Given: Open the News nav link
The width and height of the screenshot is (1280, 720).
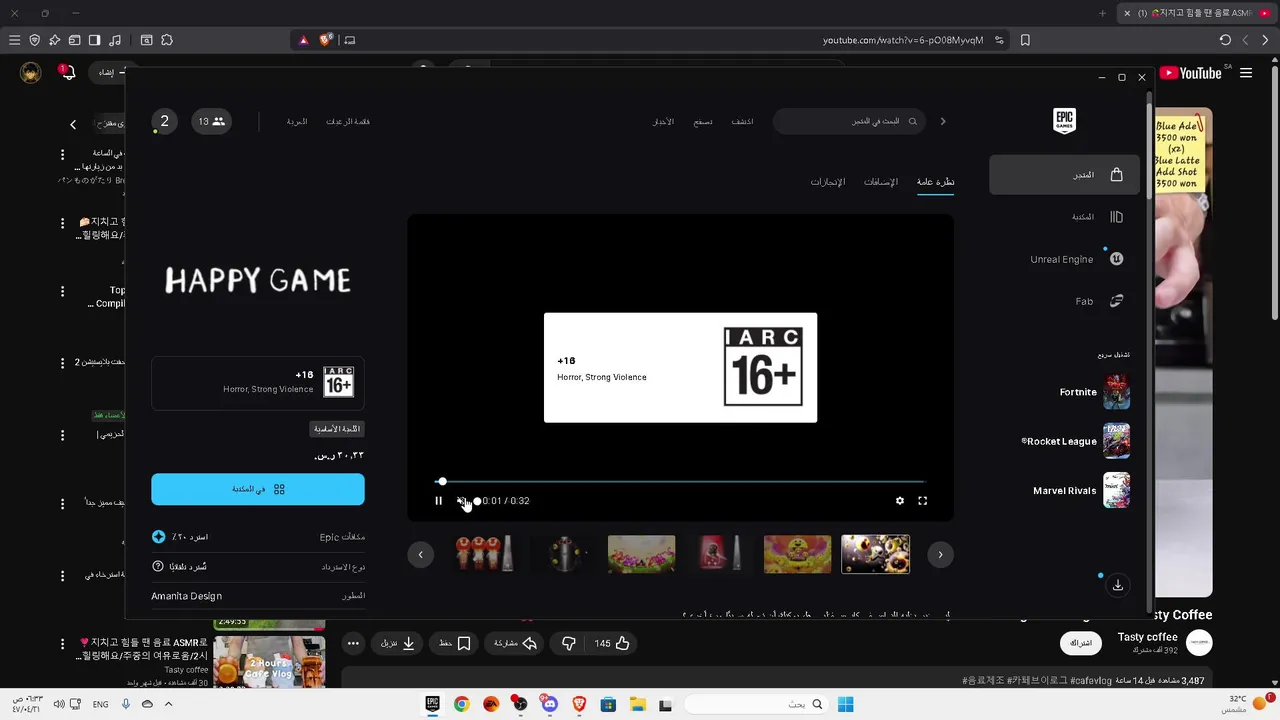Looking at the screenshot, I should click(x=663, y=121).
